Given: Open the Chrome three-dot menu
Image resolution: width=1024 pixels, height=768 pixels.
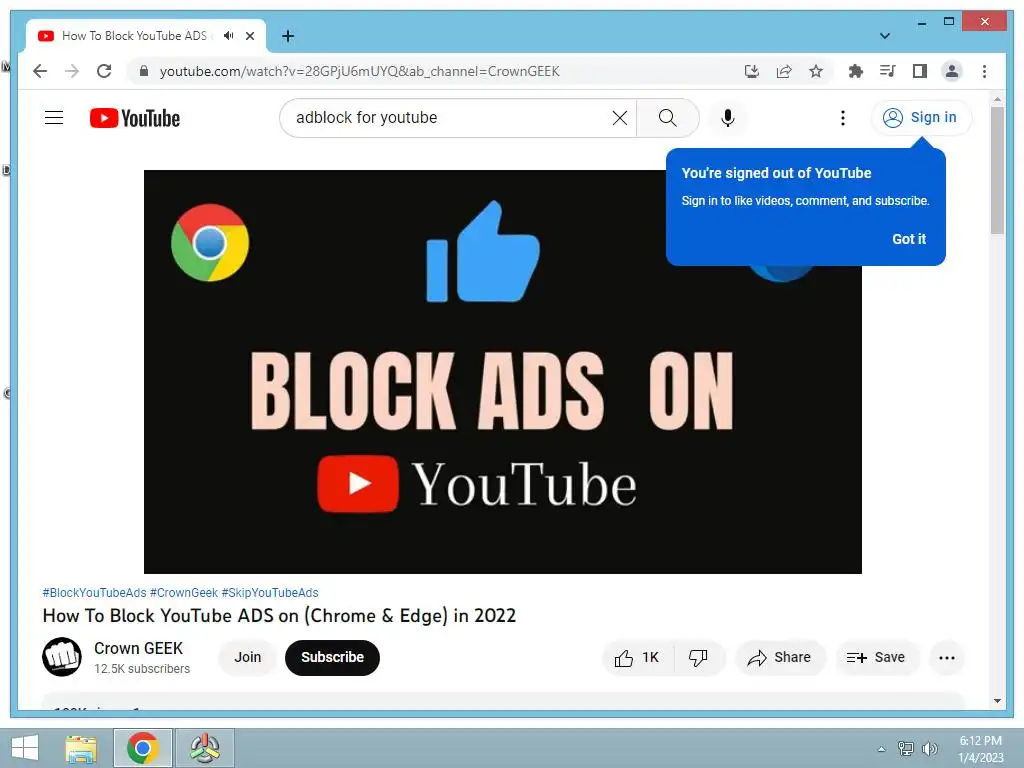Looking at the screenshot, I should click(984, 71).
